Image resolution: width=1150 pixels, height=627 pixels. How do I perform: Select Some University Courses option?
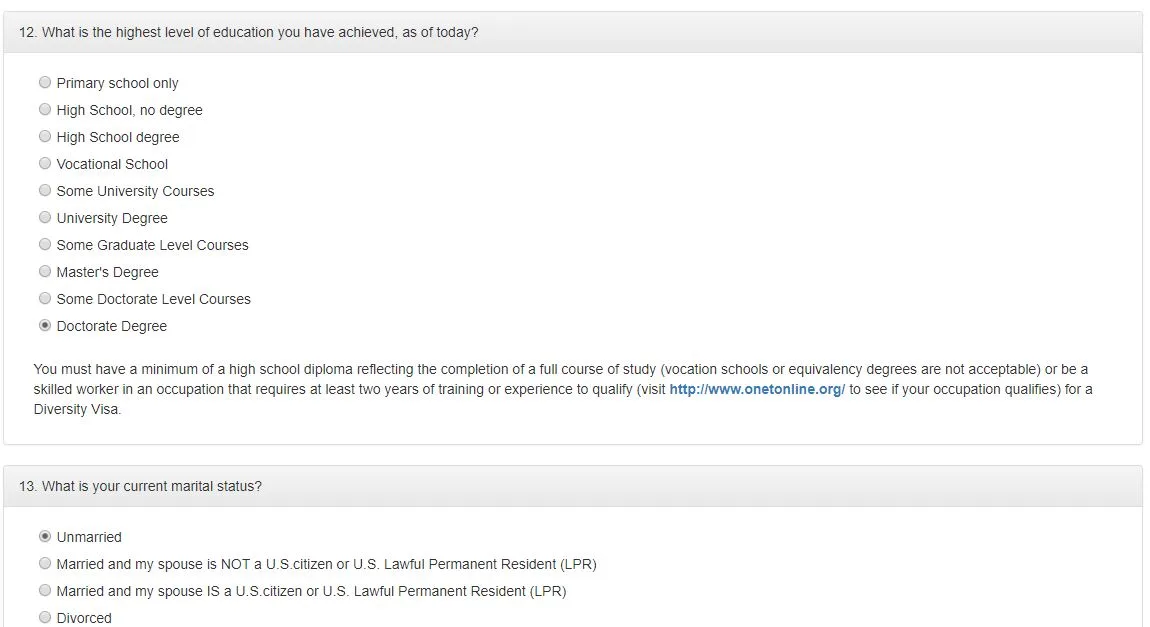pos(45,191)
